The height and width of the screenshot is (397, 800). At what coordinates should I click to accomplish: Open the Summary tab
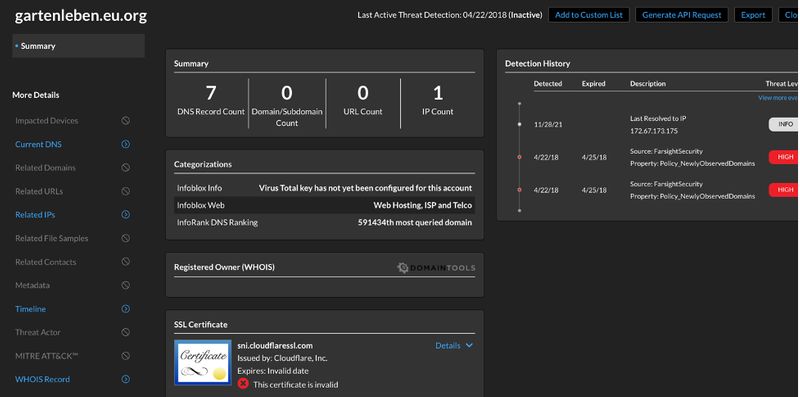pos(79,46)
